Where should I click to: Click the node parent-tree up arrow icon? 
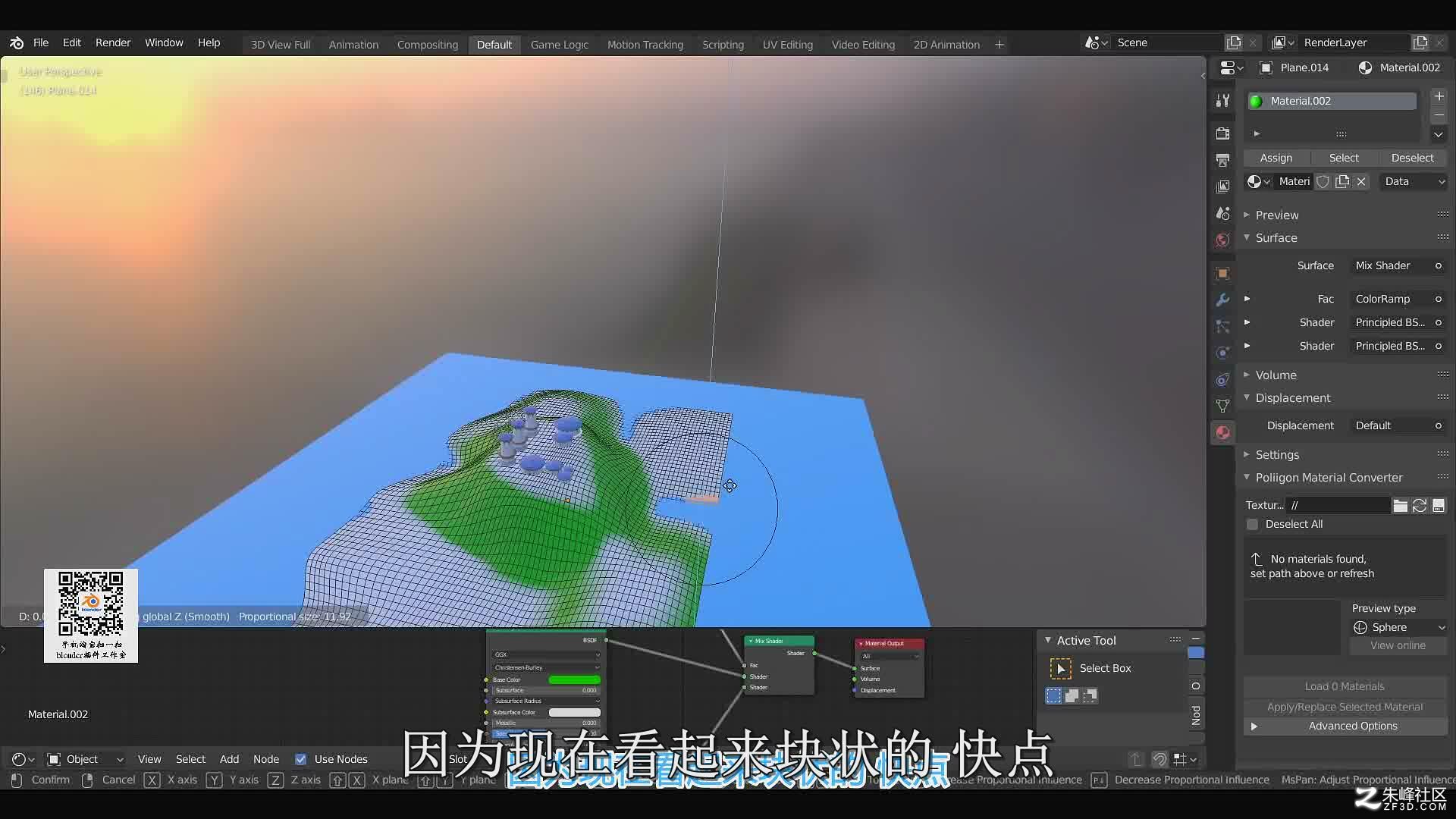[1136, 759]
